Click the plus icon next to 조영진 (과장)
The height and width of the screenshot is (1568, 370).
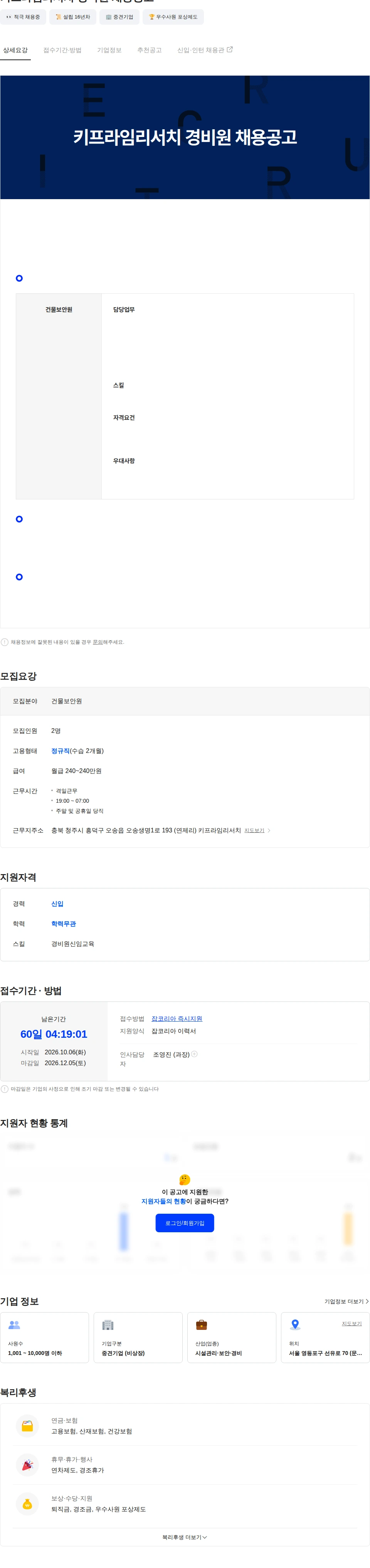[194, 1054]
